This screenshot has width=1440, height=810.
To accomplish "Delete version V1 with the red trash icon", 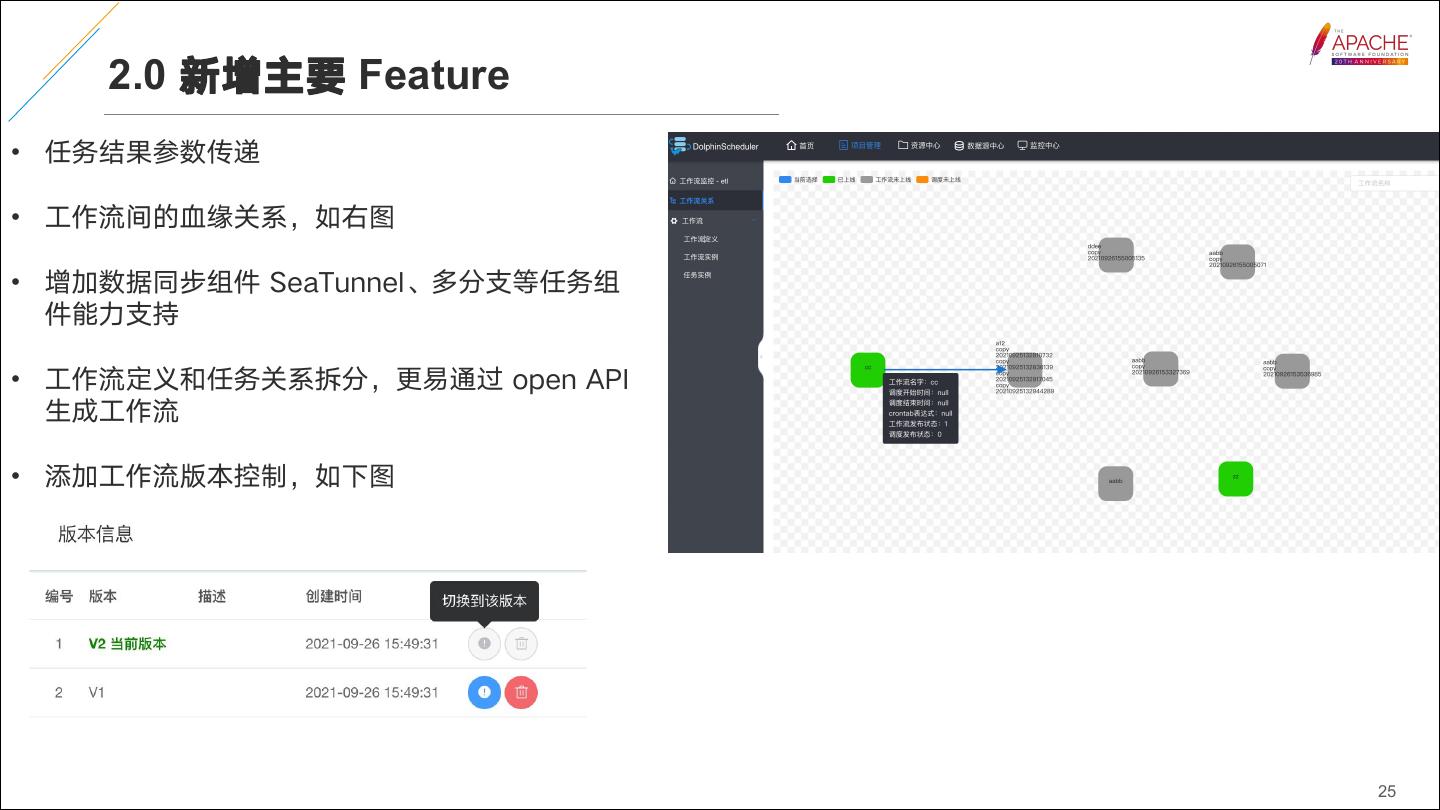I will coord(521,693).
